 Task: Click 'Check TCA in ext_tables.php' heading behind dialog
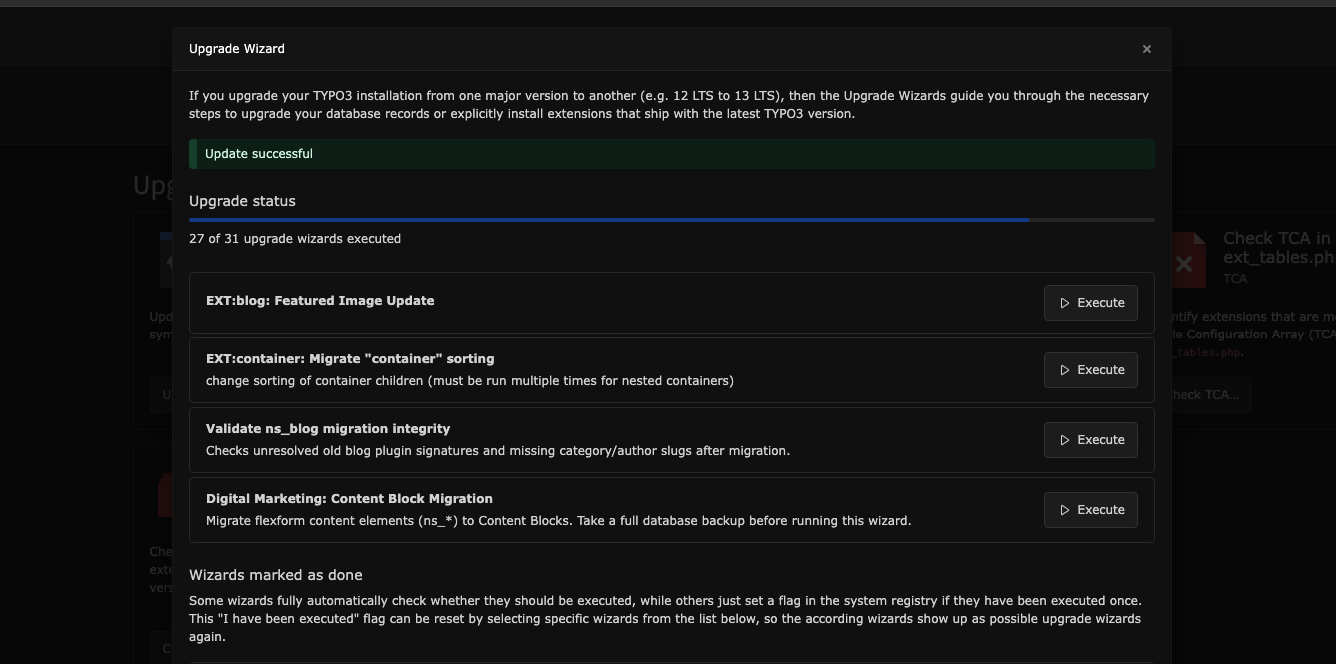tap(1279, 248)
